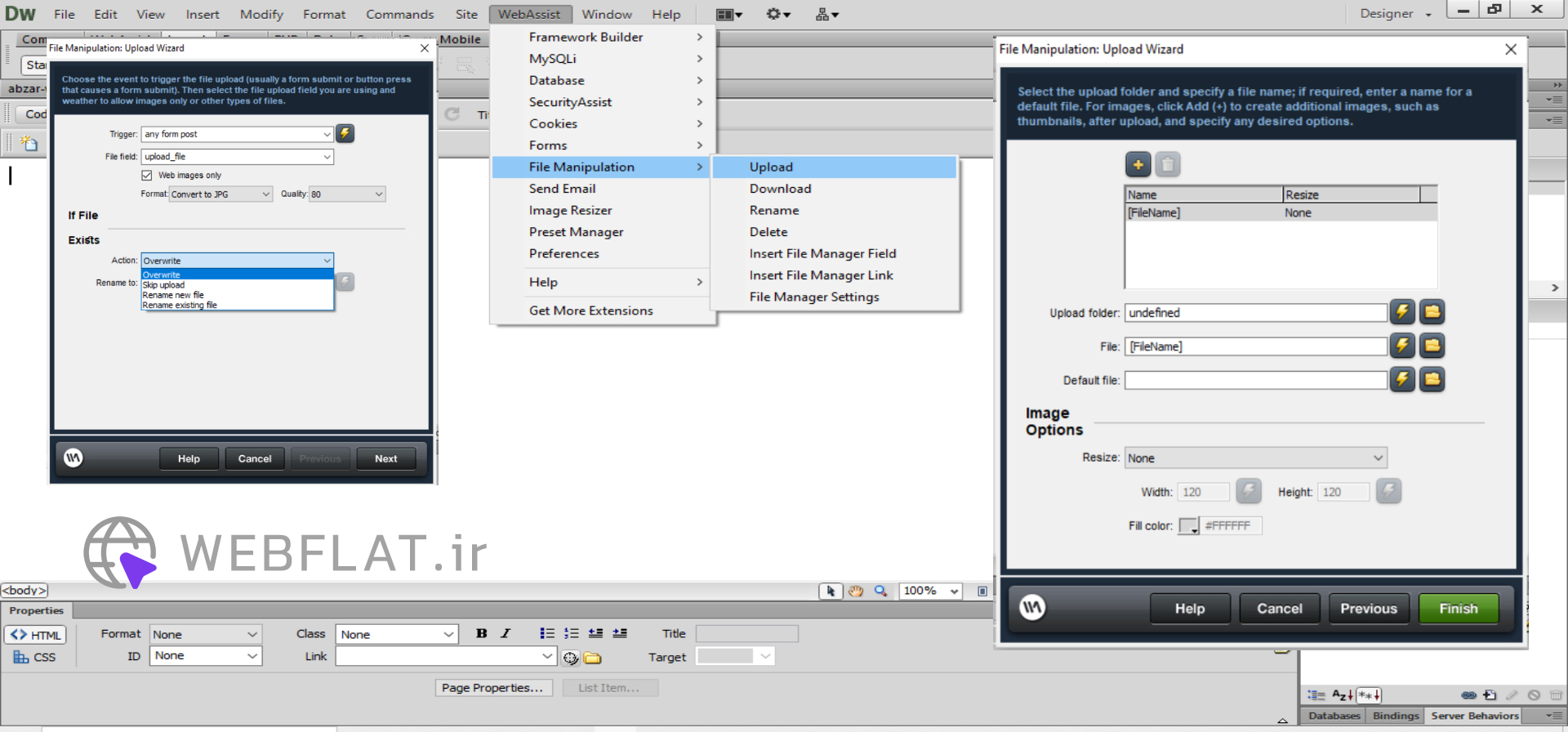Click the text outdent icon
This screenshot has width=1568, height=732.
pyautogui.click(x=595, y=633)
